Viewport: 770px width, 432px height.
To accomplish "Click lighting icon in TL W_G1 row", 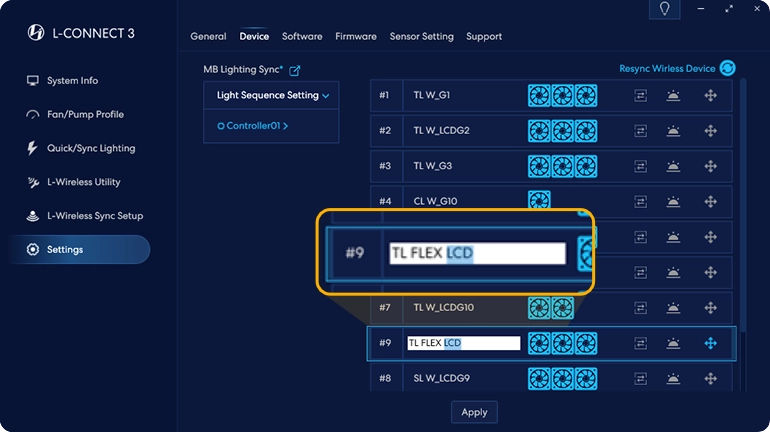I will click(673, 95).
